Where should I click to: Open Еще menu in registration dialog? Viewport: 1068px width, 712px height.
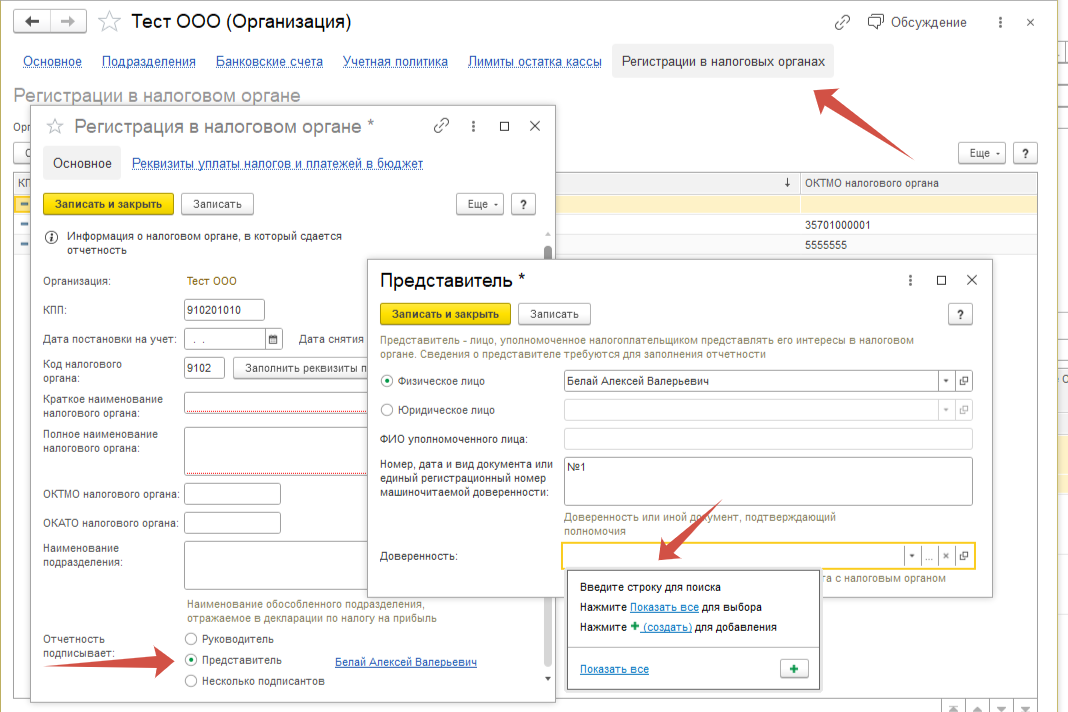(479, 204)
